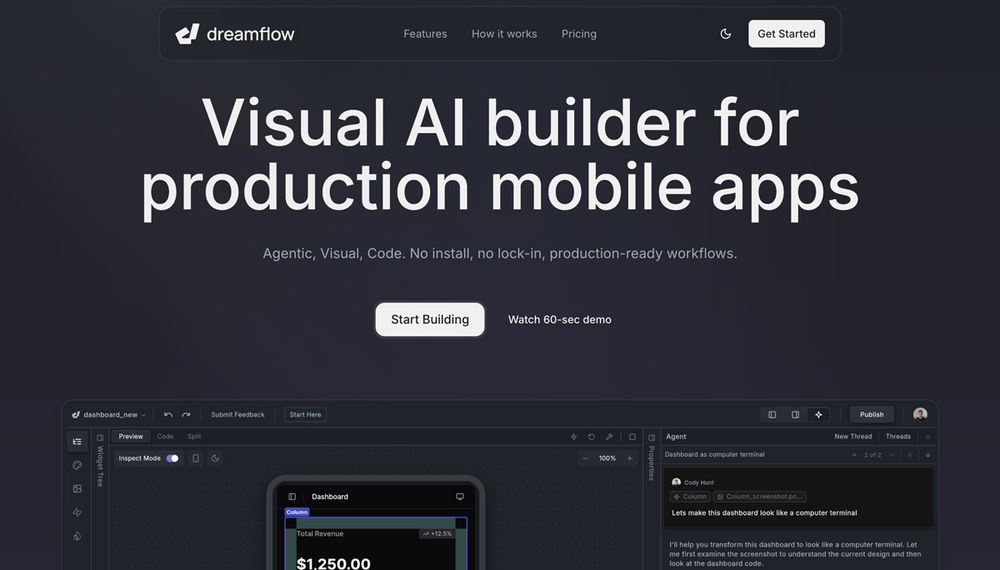The image size is (1000, 570).
Task: Click the monitor icon in phone Dashboard
Action: click(460, 497)
